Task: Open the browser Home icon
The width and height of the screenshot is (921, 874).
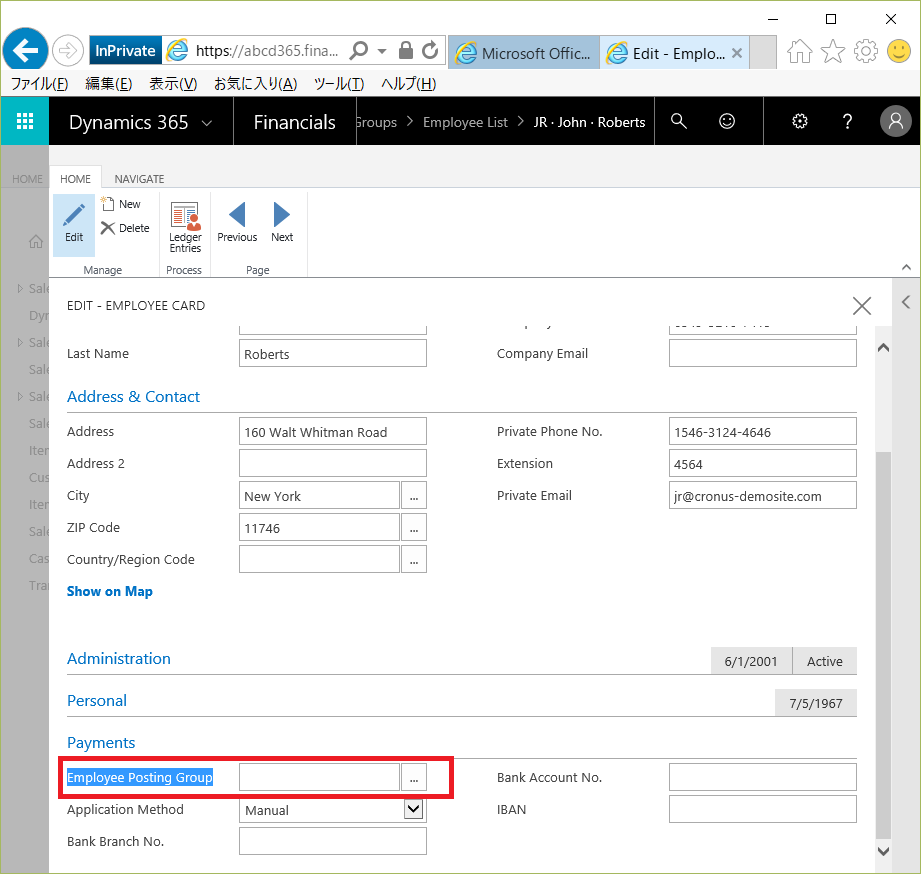Action: [x=799, y=51]
